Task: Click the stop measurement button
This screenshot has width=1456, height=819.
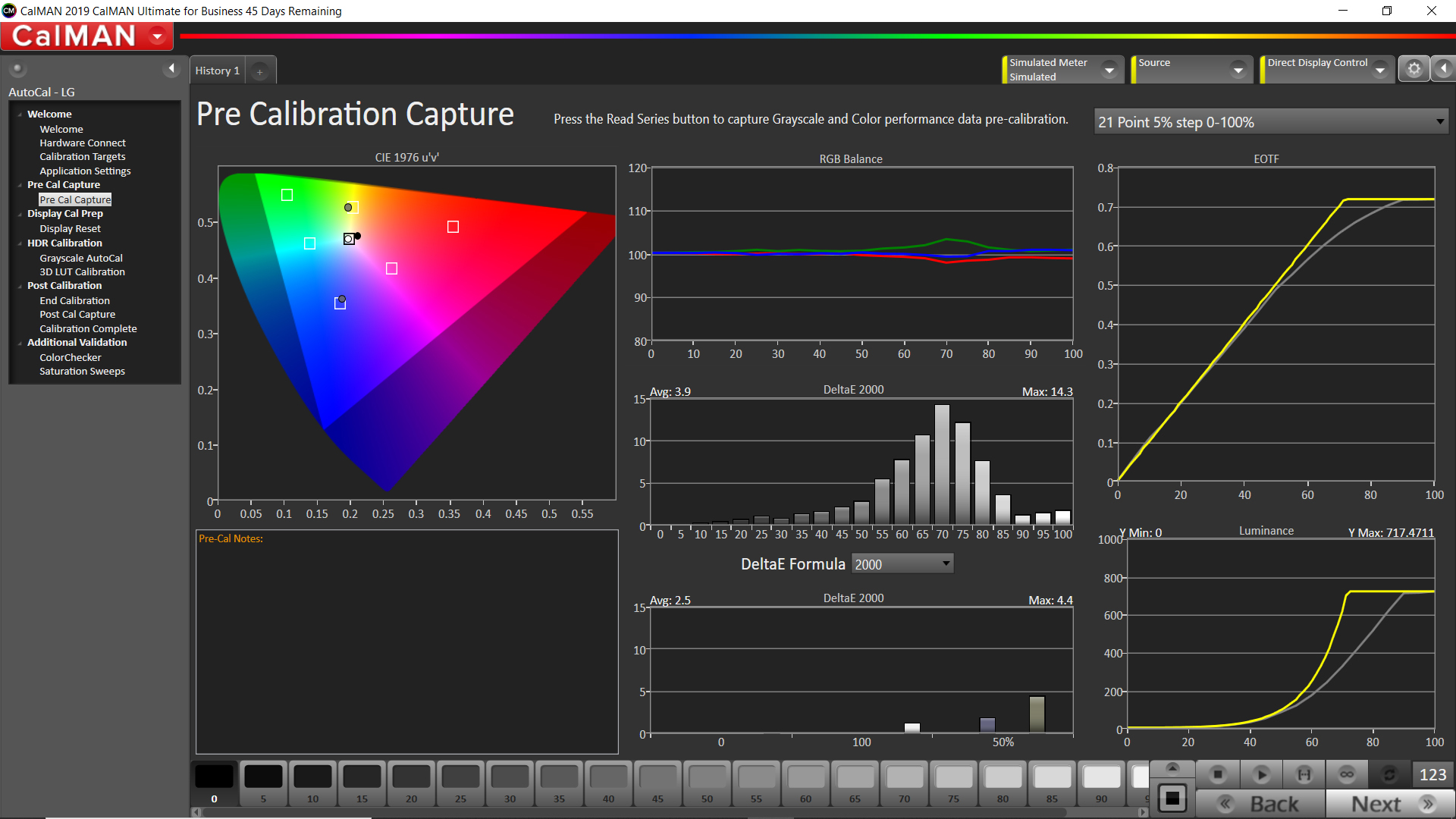Action: (1218, 774)
